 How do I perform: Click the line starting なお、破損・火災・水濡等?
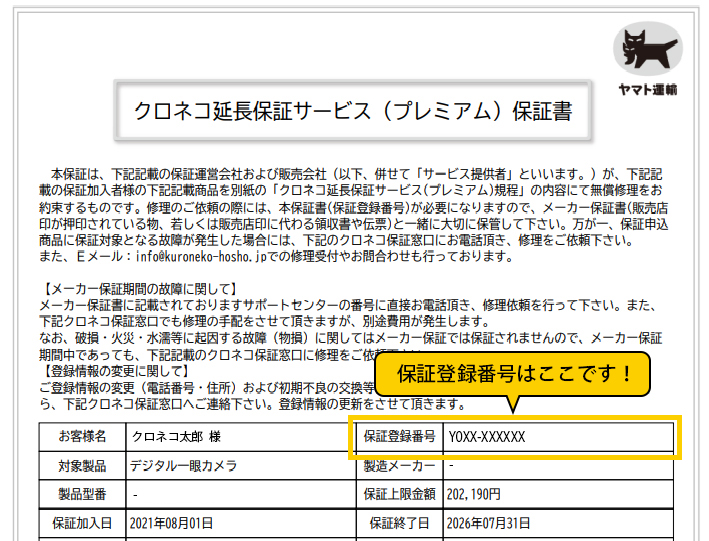[x=350, y=338]
